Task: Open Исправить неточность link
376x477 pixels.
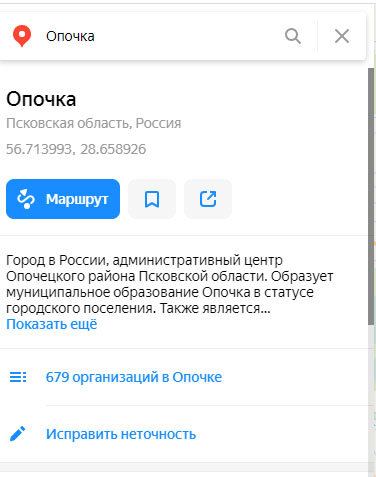Action: click(121, 434)
